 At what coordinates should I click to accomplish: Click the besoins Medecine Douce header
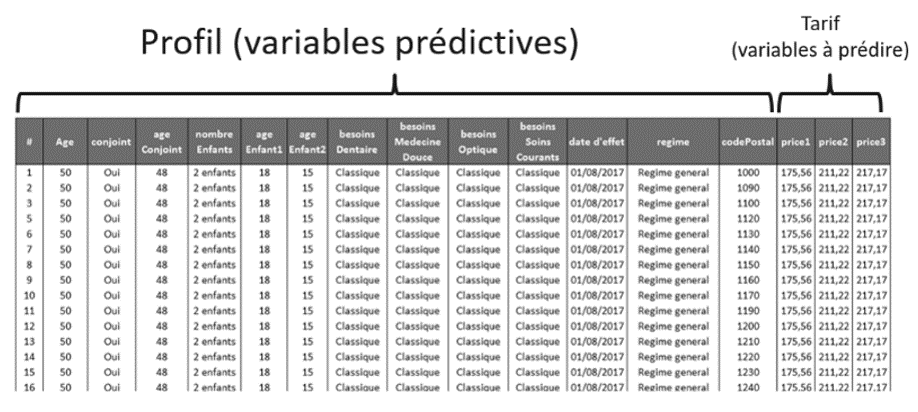pos(418,142)
